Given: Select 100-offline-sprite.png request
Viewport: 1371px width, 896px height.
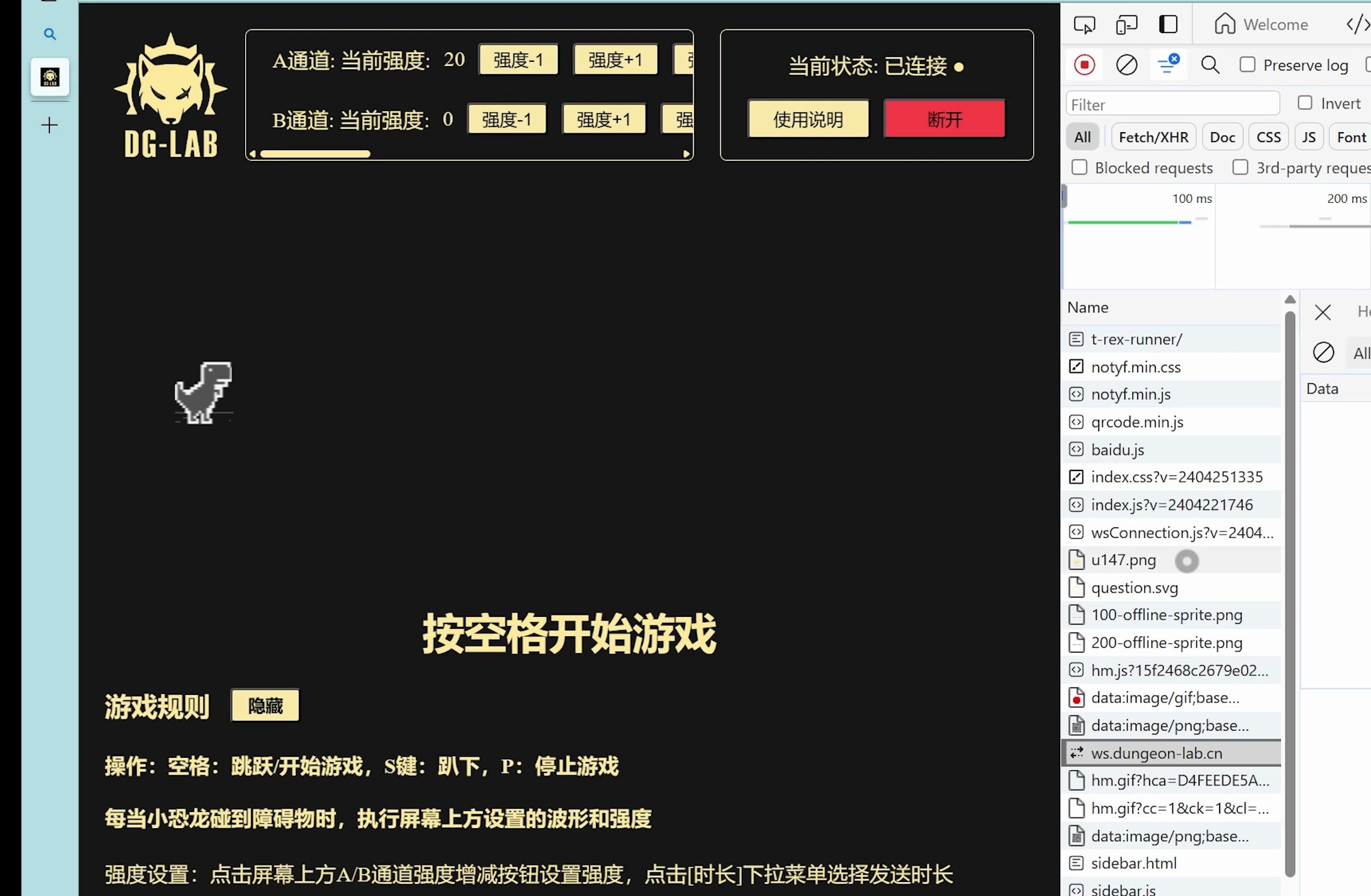Looking at the screenshot, I should tap(1171, 615).
